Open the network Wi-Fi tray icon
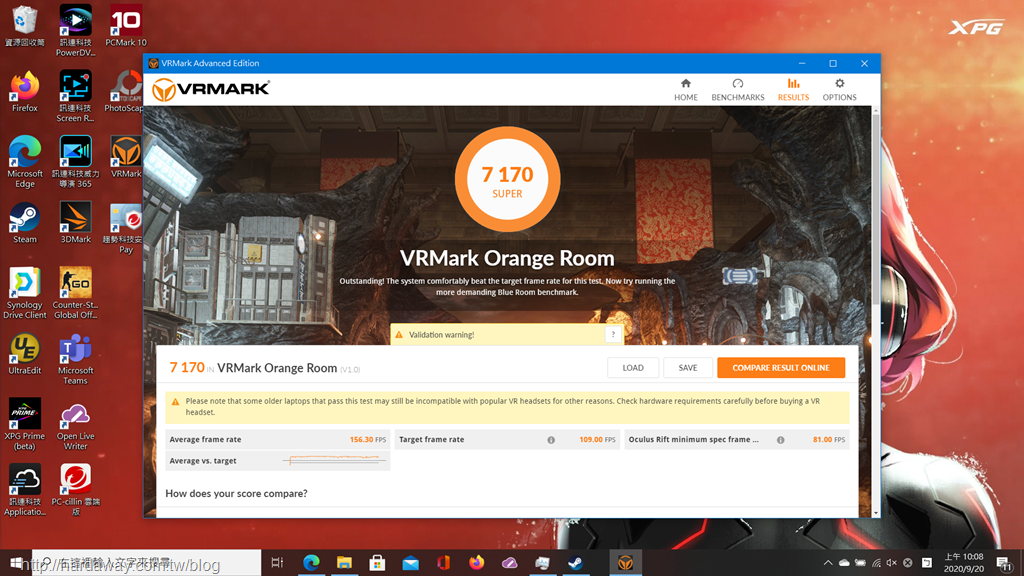 click(x=876, y=562)
